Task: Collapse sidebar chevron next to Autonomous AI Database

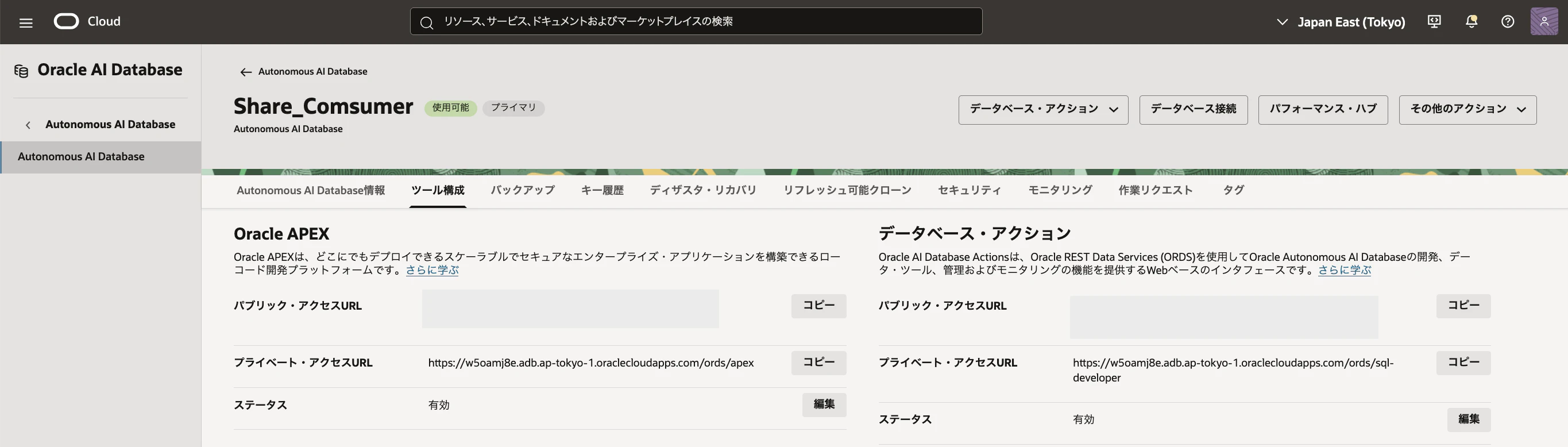Action: pyautogui.click(x=28, y=125)
